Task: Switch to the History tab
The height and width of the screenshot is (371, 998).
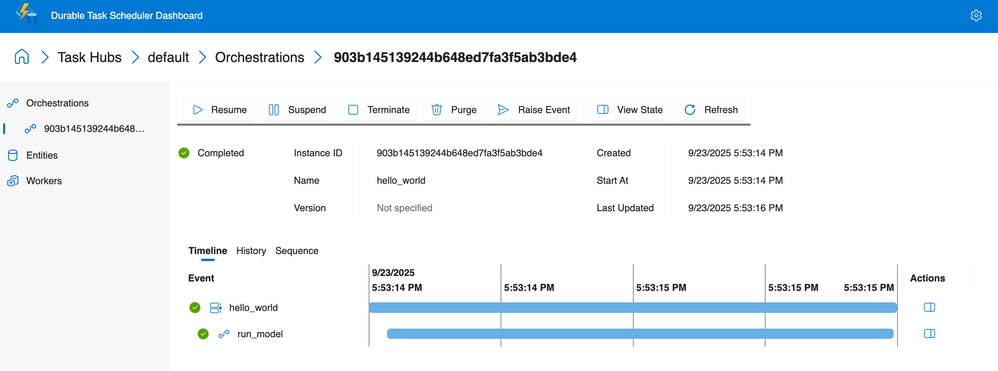Action: coord(251,251)
